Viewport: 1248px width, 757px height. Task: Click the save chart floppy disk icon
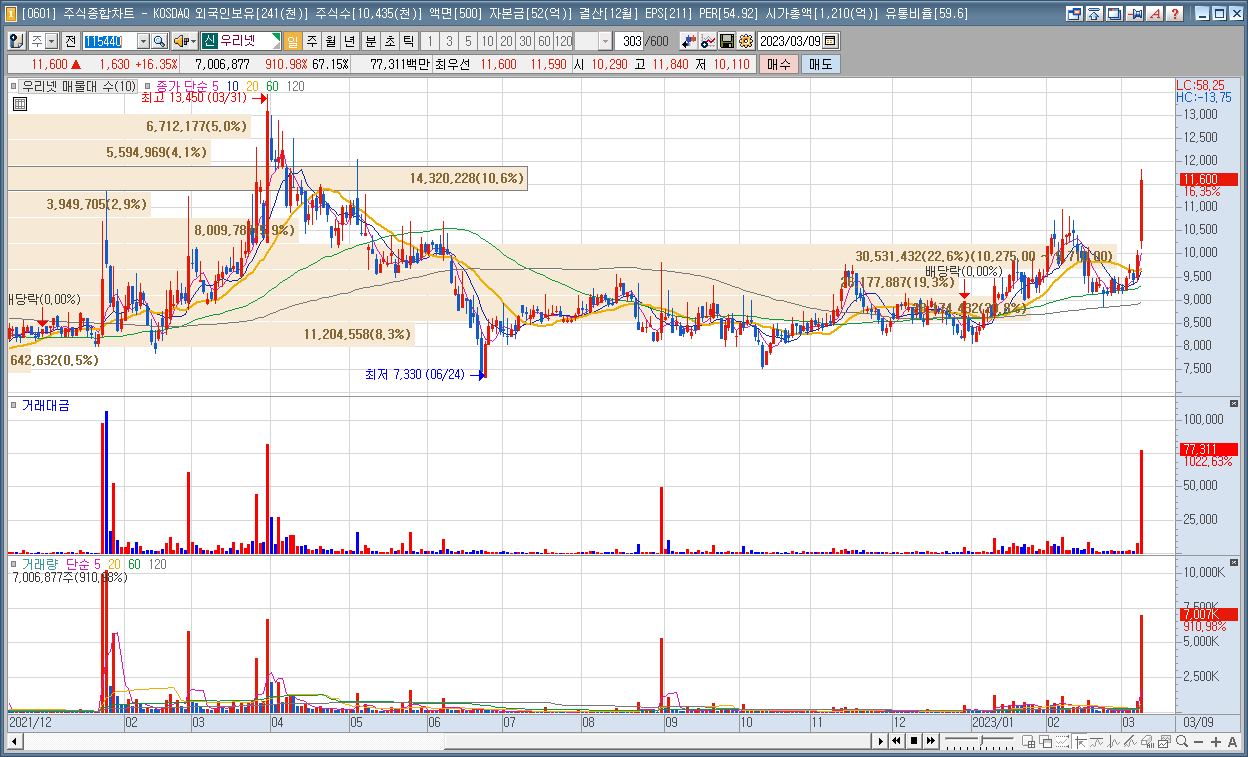click(726, 41)
